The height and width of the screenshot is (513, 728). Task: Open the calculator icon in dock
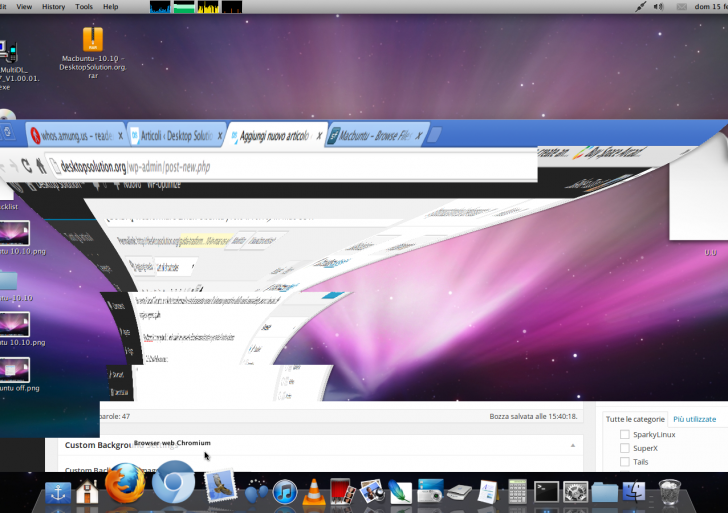tap(517, 491)
